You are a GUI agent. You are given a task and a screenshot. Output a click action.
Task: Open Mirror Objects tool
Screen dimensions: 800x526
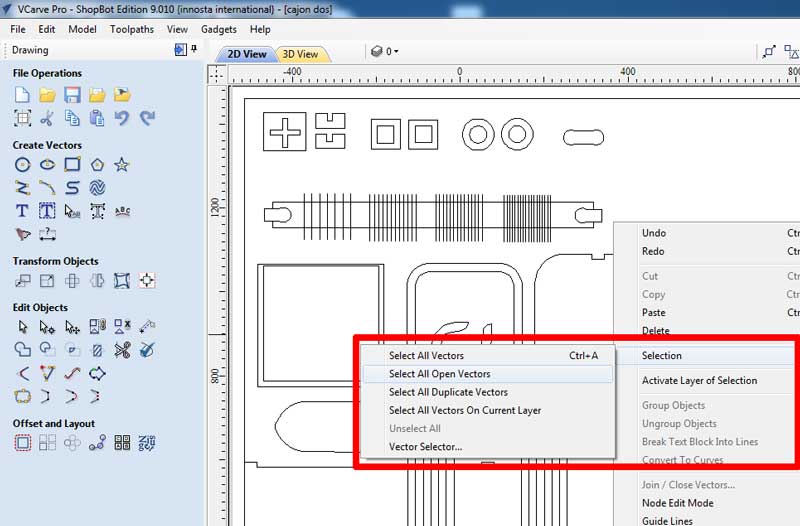coord(97,280)
